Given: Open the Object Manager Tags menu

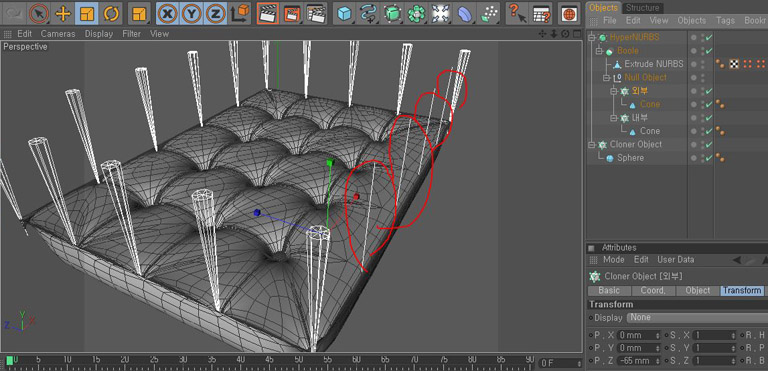Looking at the screenshot, I should (725, 21).
